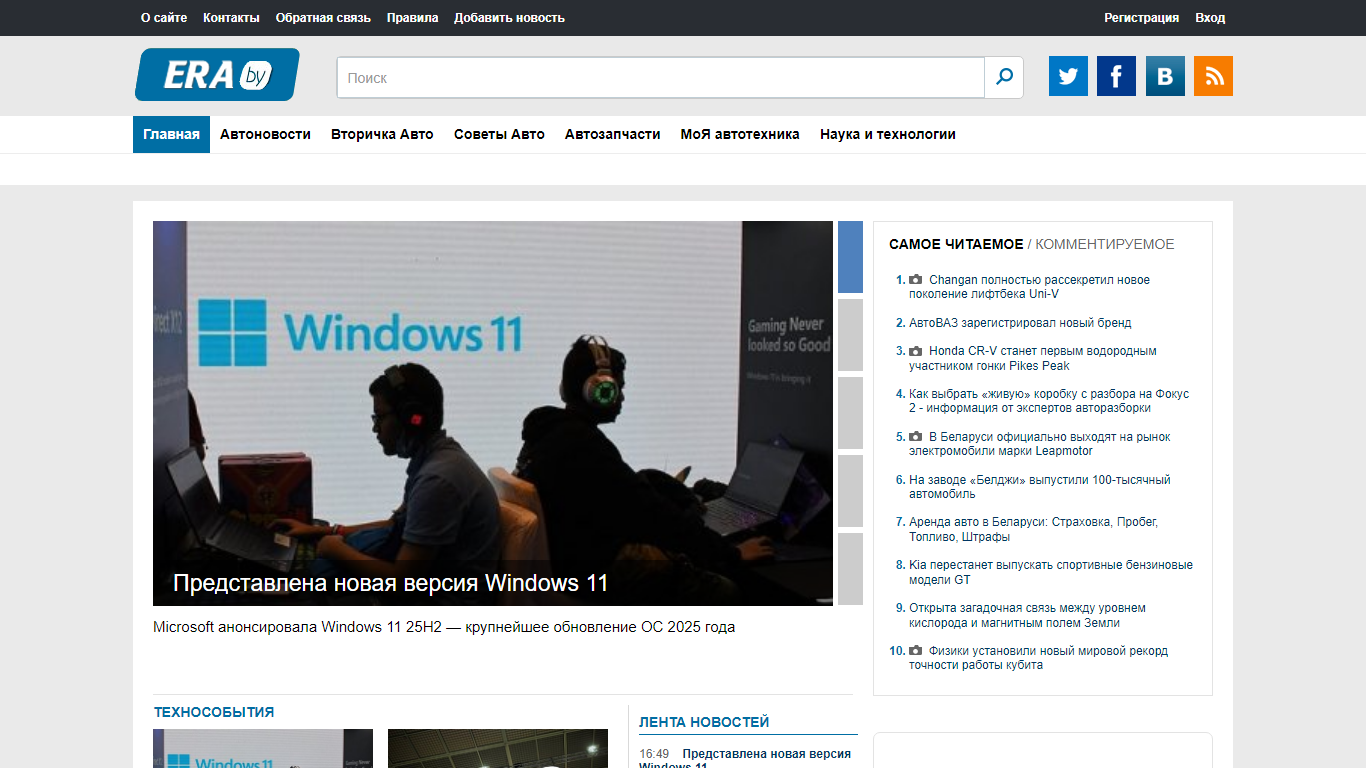Open Kia перестанет выпускать GT article
1366x768 pixels.
point(1051,572)
